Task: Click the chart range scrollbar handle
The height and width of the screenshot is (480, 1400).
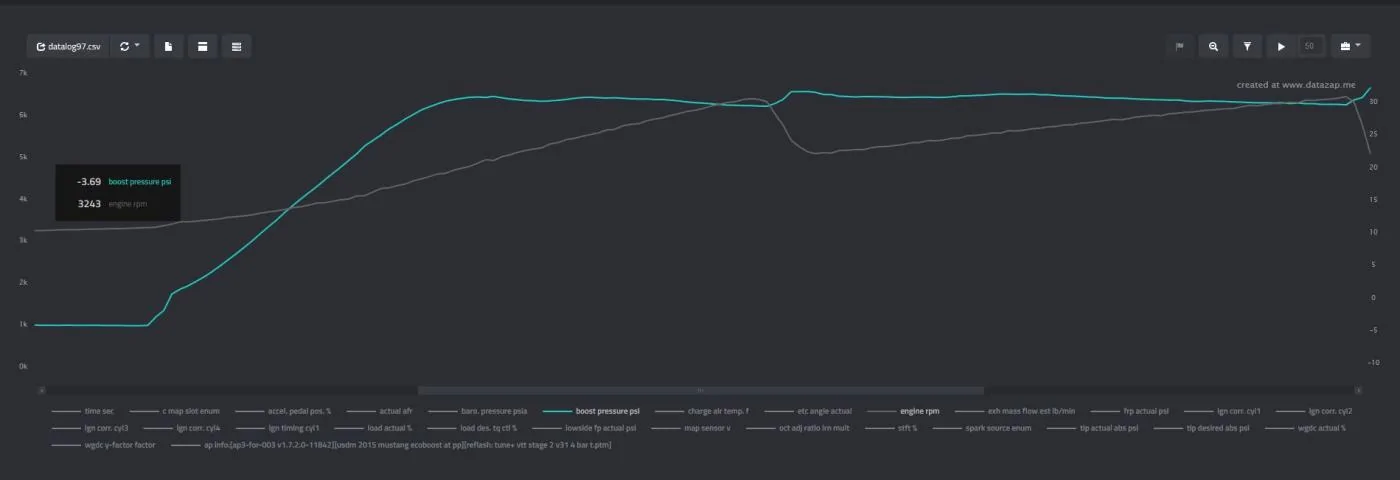Action: click(x=700, y=390)
